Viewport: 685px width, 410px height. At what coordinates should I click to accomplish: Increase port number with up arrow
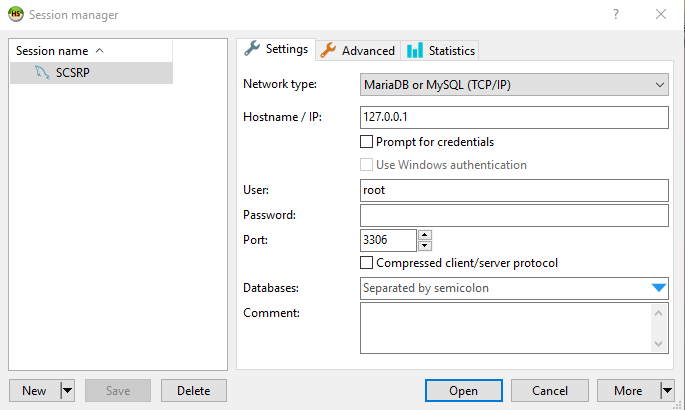[425, 235]
